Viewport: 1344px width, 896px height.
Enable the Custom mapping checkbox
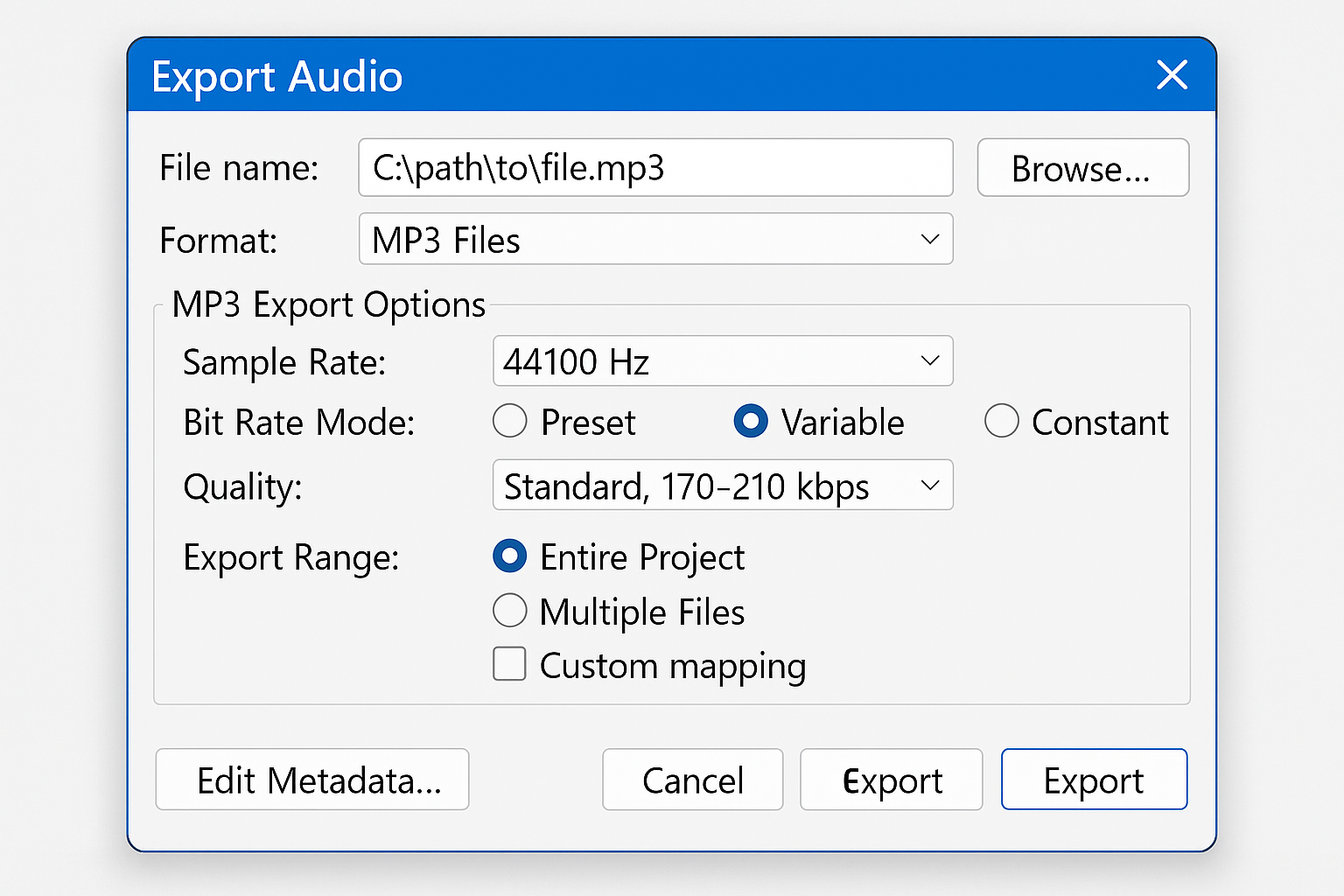[509, 665]
